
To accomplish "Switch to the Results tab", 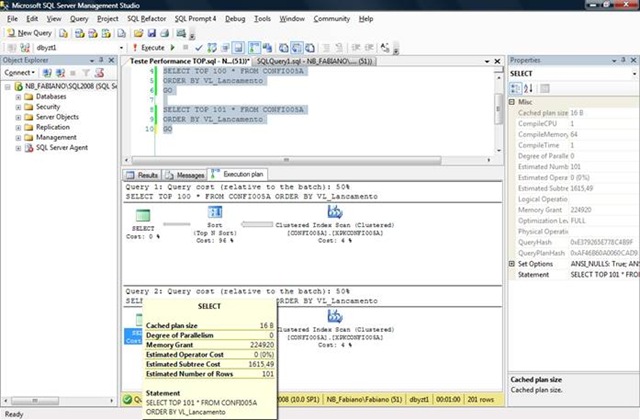I will [143, 173].
